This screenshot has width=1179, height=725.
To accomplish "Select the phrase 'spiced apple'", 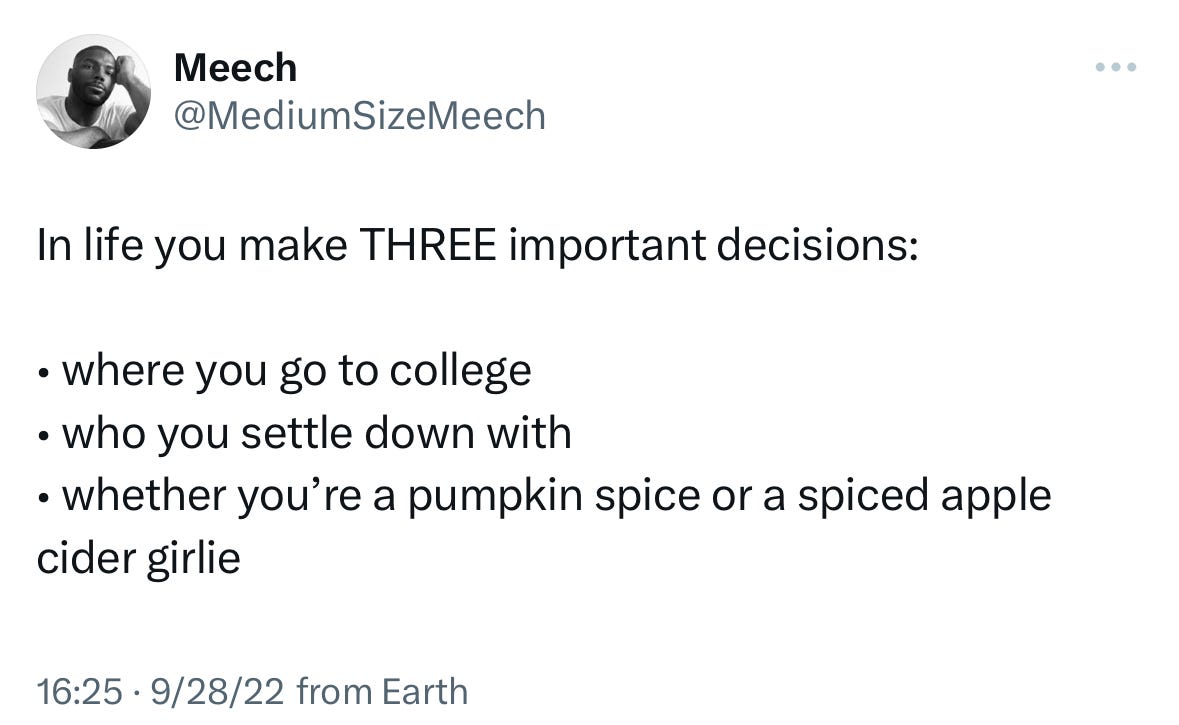I will [924, 496].
